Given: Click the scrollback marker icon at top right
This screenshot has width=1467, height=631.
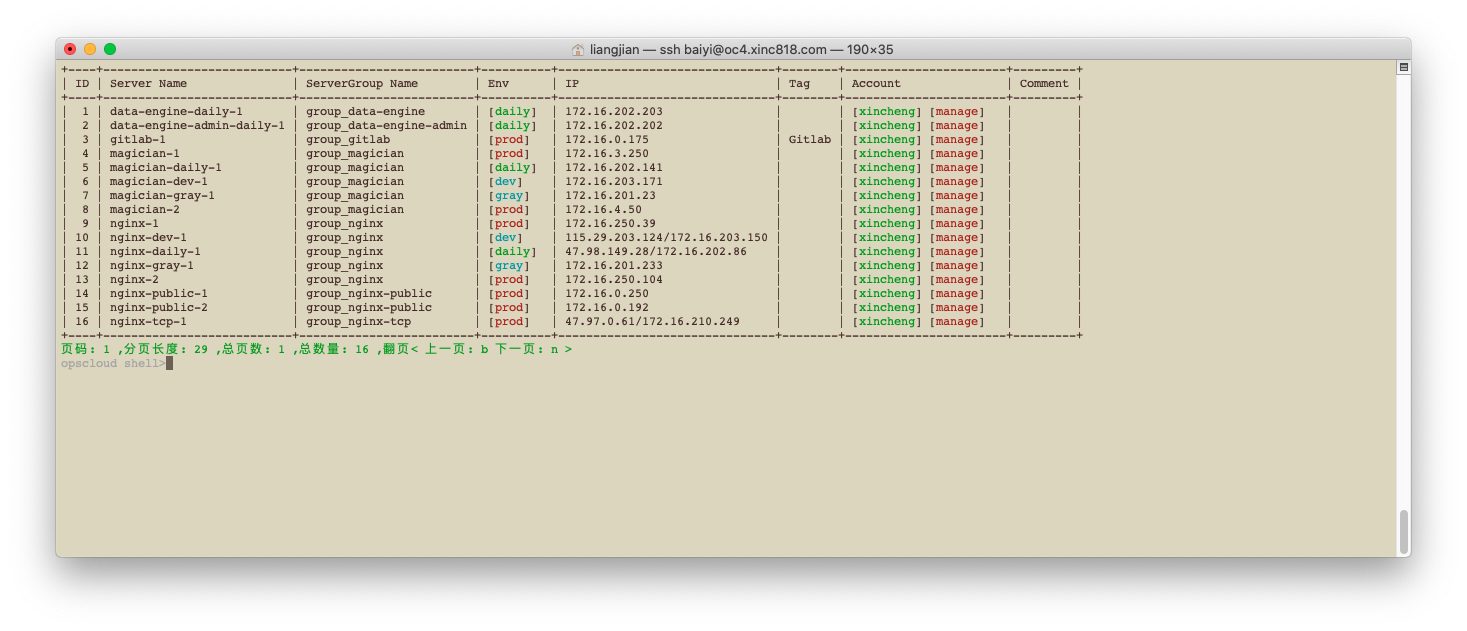Looking at the screenshot, I should 1403,67.
